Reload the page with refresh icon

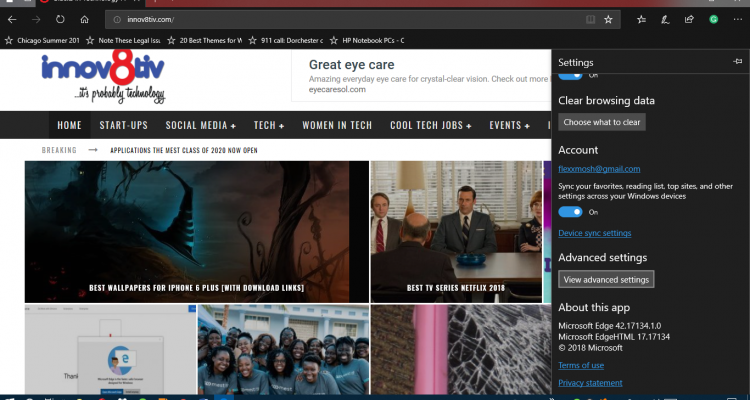pos(60,20)
